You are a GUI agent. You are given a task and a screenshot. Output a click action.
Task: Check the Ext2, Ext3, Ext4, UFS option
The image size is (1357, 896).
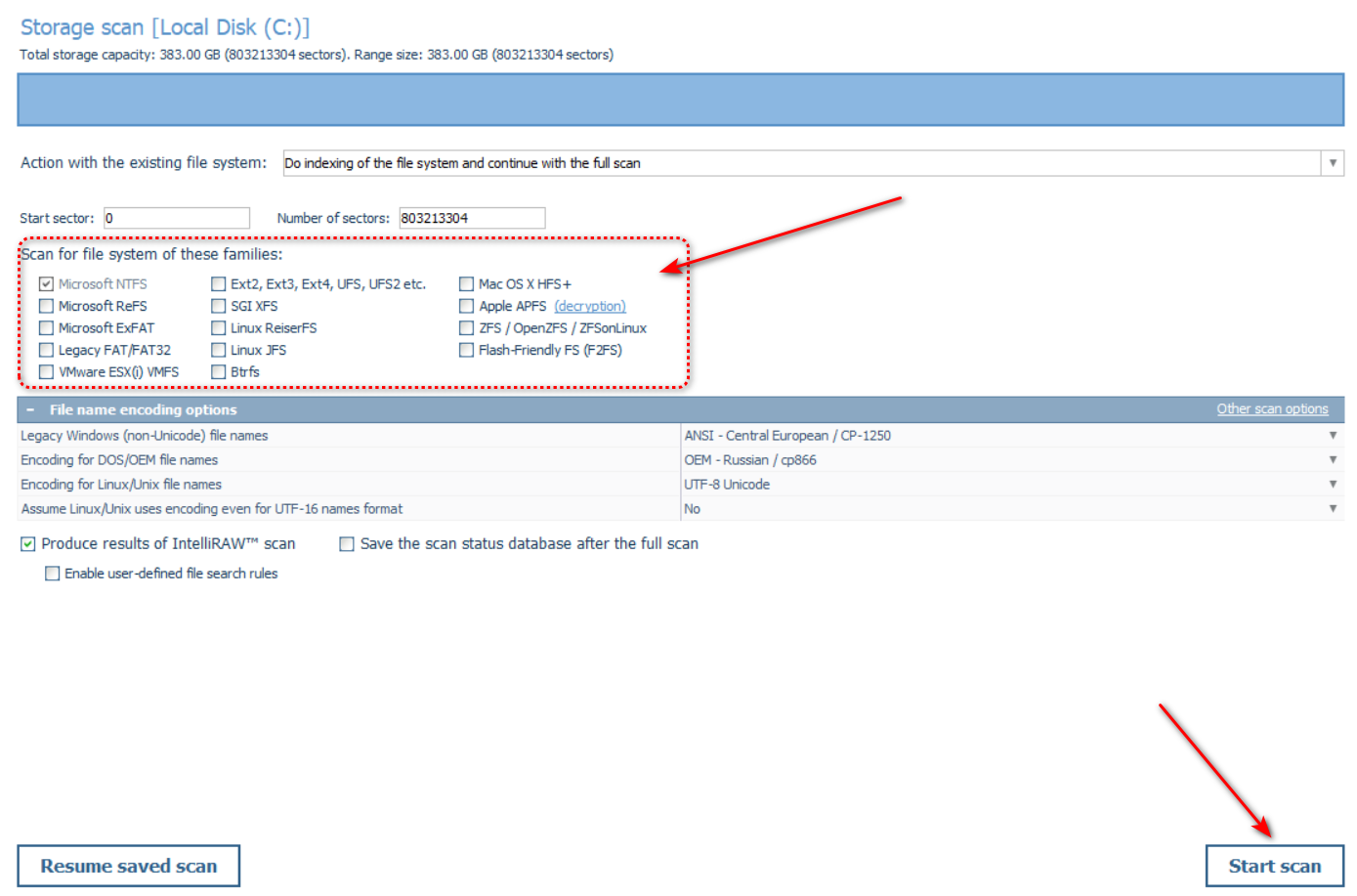pos(219,284)
